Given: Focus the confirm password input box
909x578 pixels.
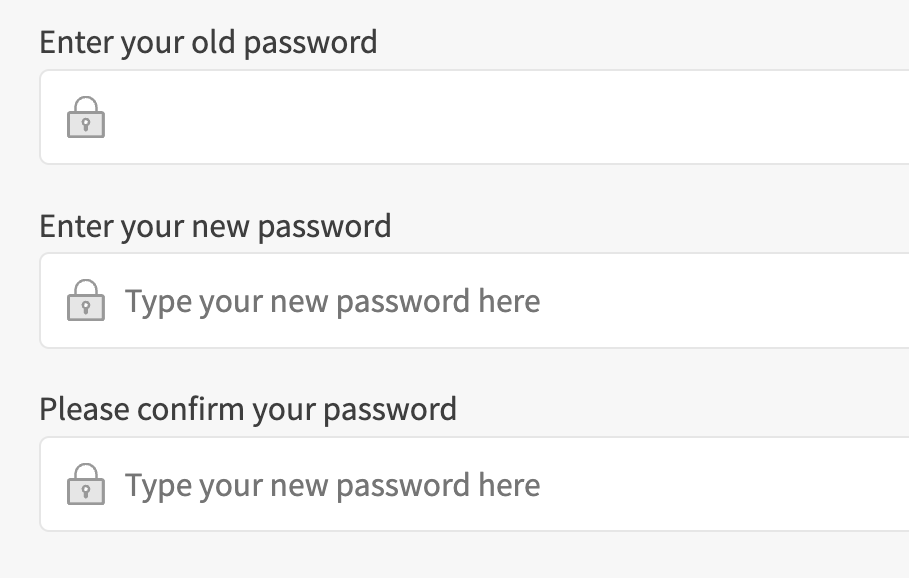Looking at the screenshot, I should coord(700,485).
